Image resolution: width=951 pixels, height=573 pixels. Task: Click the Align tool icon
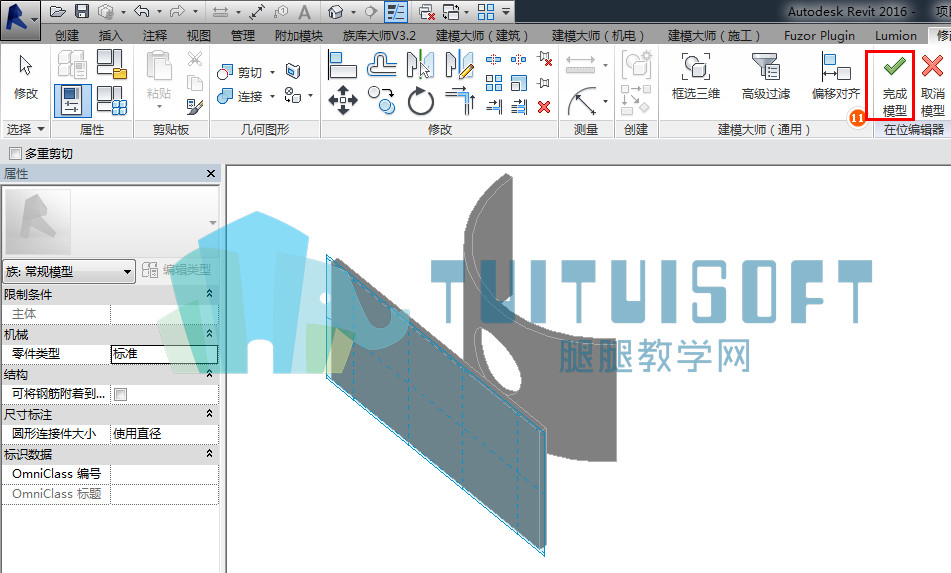[x=343, y=65]
